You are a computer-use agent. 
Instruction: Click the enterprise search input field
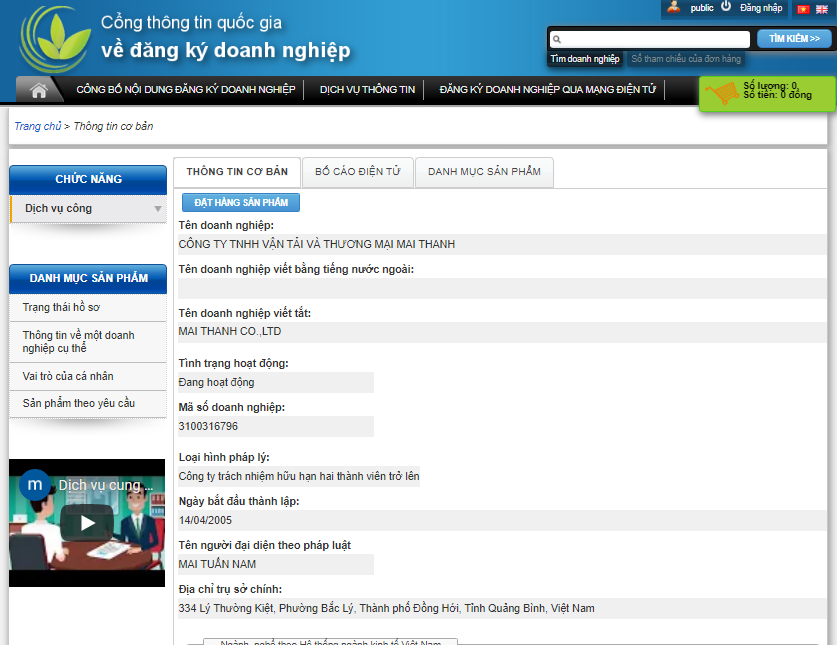point(650,39)
